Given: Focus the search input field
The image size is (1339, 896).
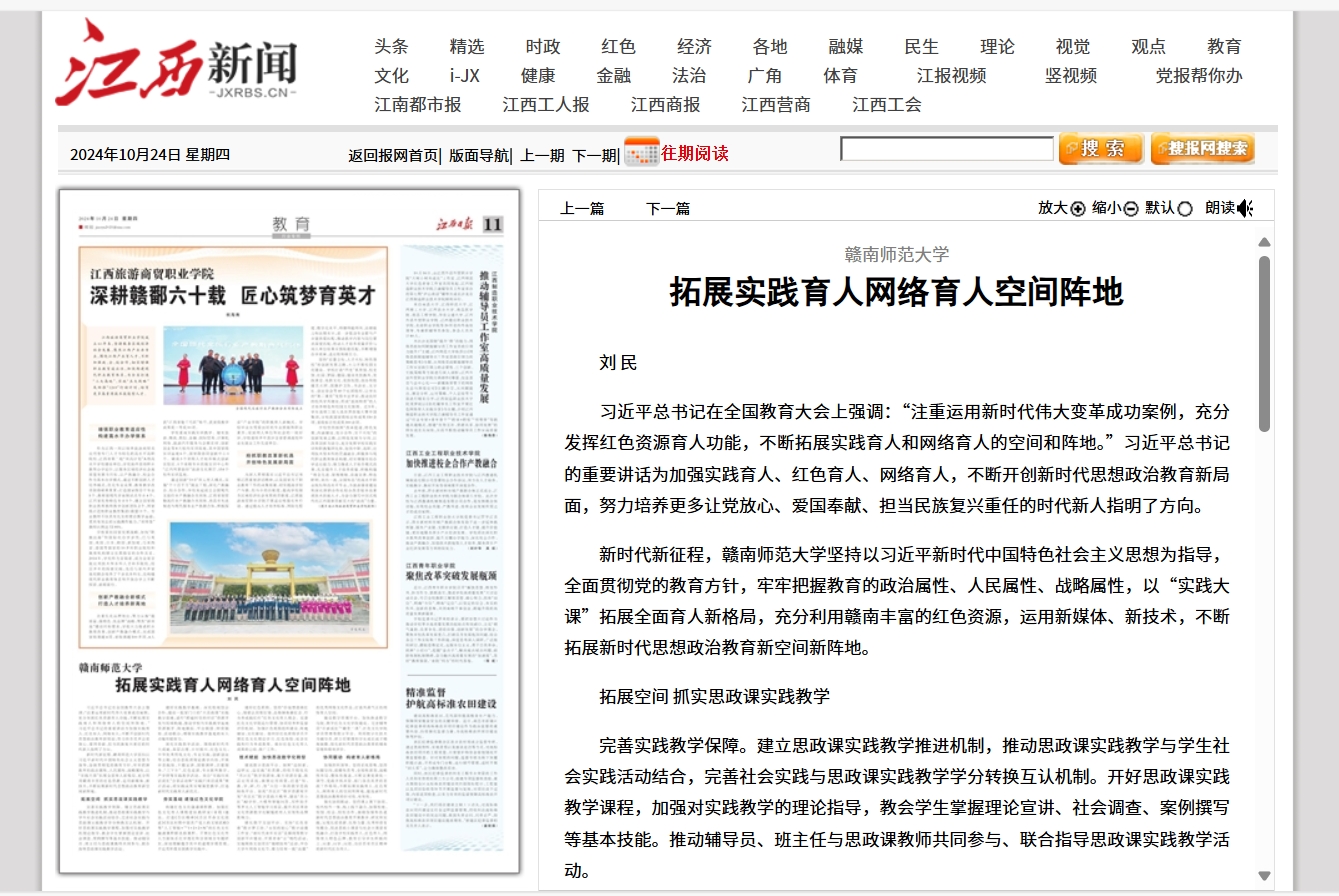Looking at the screenshot, I should pyautogui.click(x=947, y=149).
